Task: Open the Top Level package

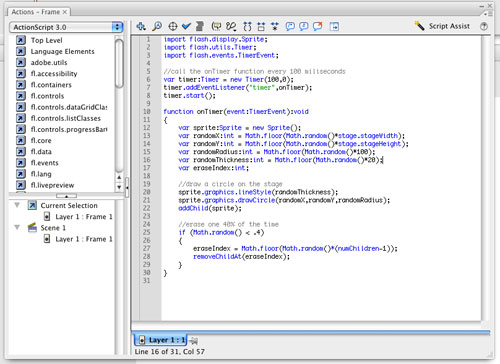Action: 46,40
